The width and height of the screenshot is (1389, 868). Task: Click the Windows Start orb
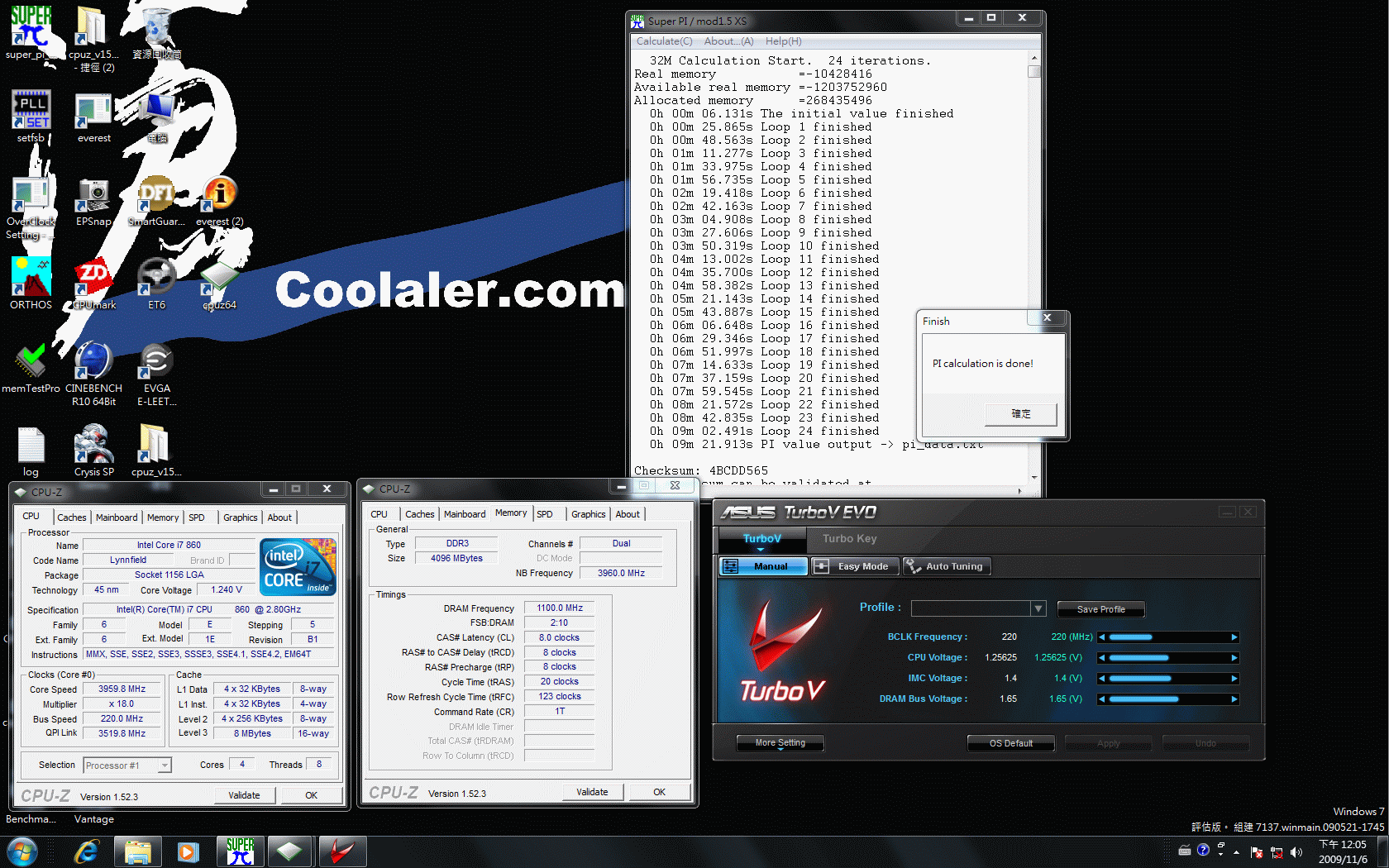click(x=21, y=851)
